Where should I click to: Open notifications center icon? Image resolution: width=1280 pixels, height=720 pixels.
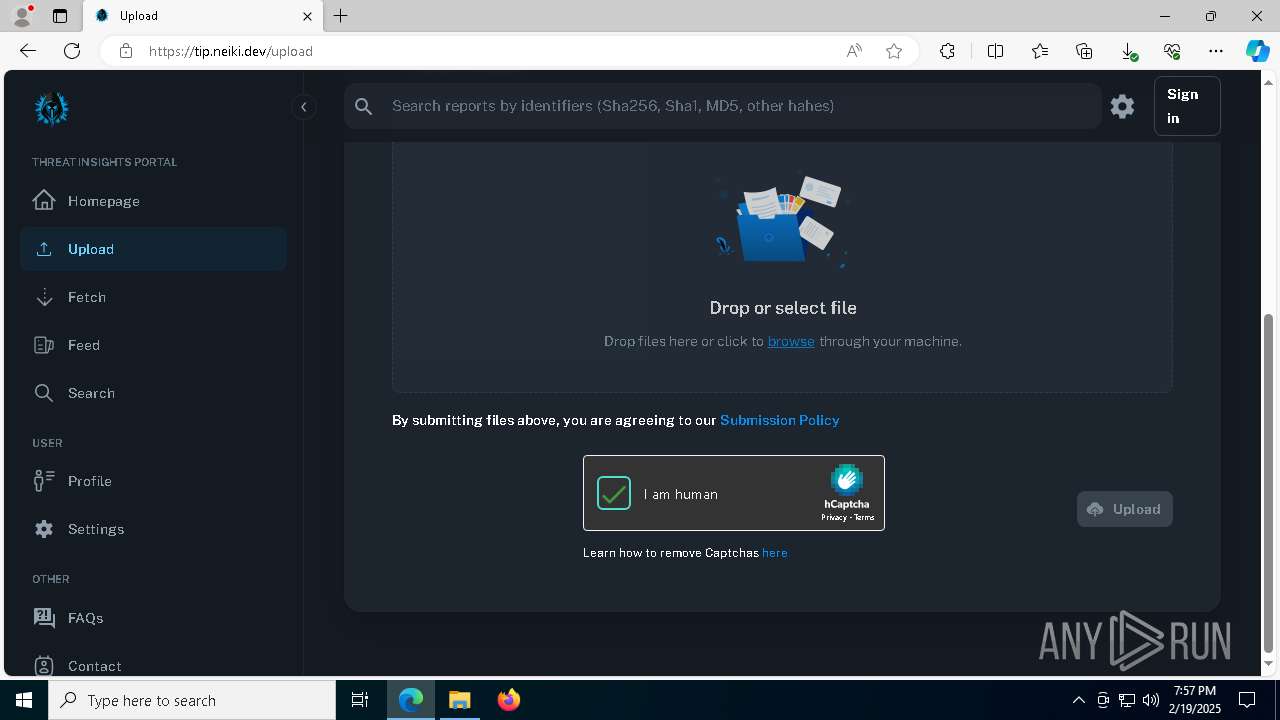tap(1247, 700)
